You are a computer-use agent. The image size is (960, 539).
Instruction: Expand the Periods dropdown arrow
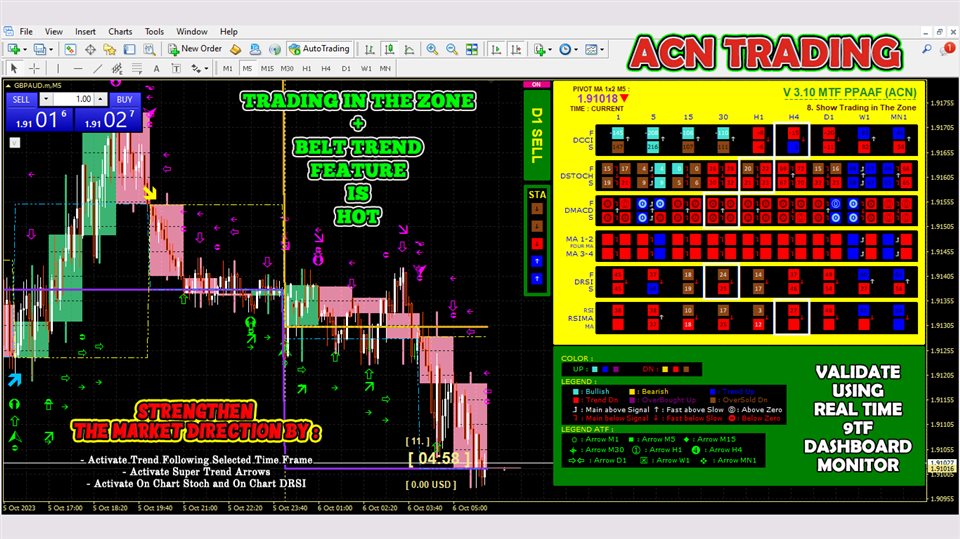tap(576, 50)
